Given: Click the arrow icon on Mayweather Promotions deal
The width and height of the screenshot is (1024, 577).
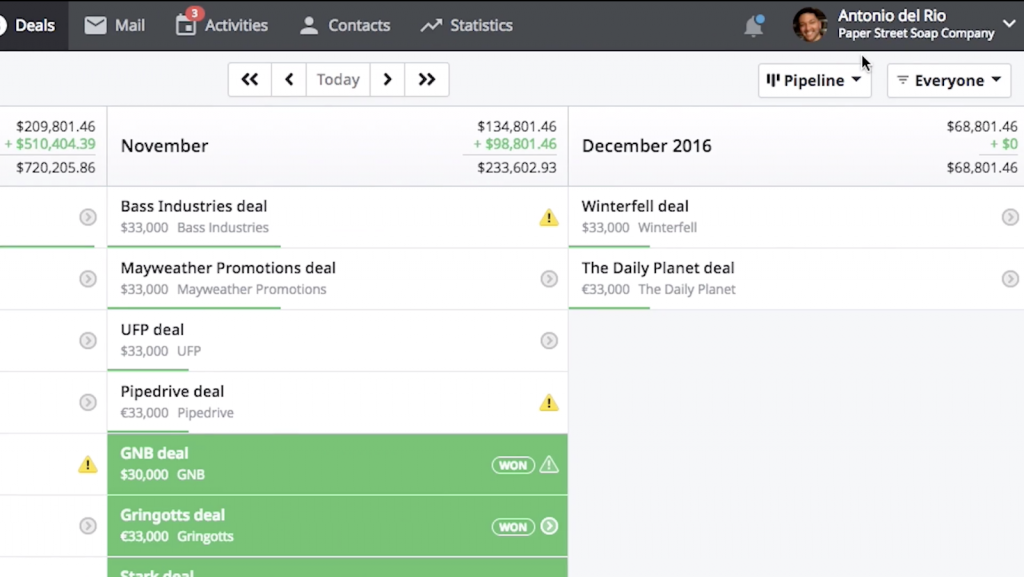Looking at the screenshot, I should (x=549, y=279).
